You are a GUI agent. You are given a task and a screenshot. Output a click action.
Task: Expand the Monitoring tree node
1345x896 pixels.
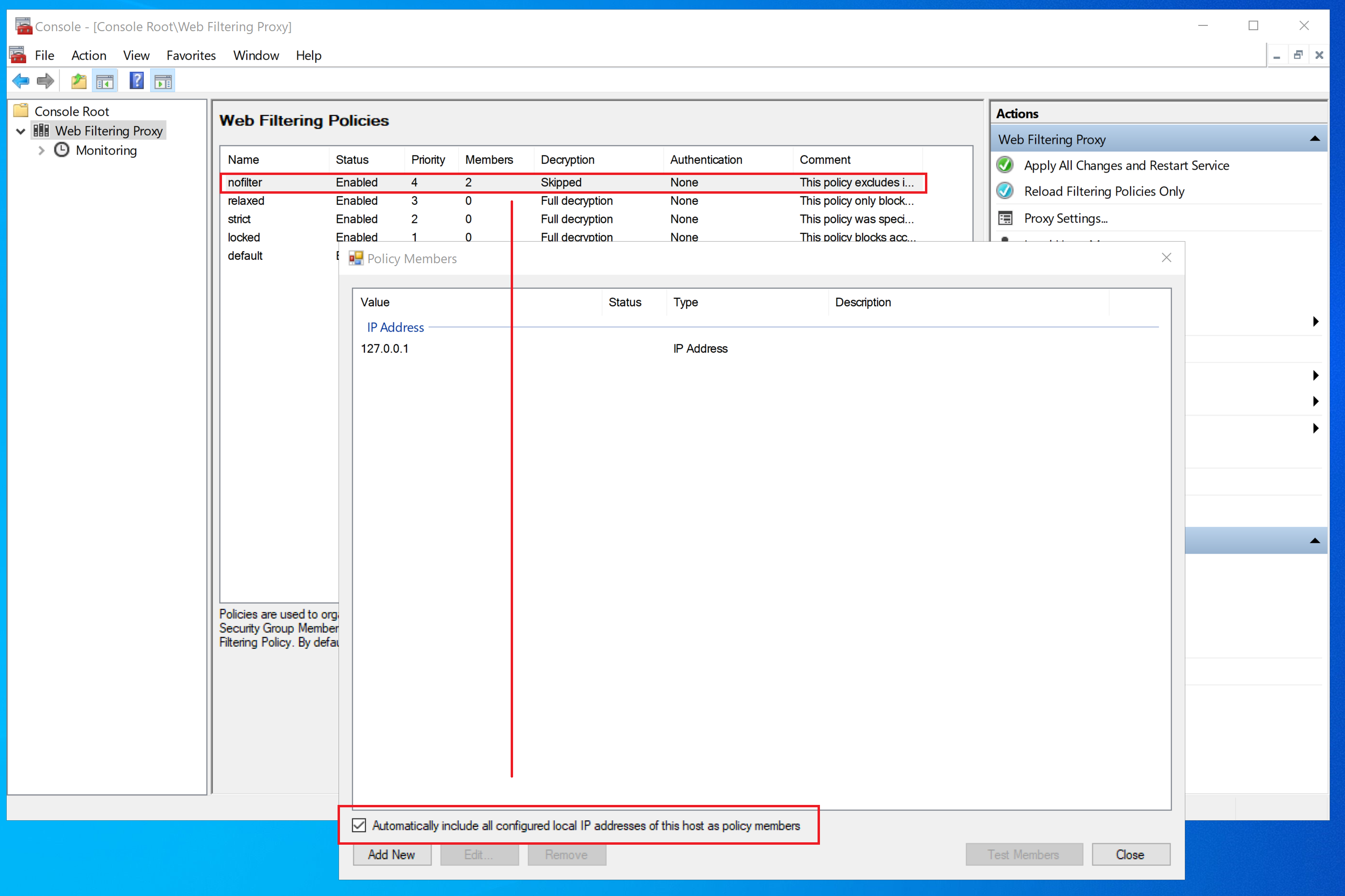coord(41,150)
